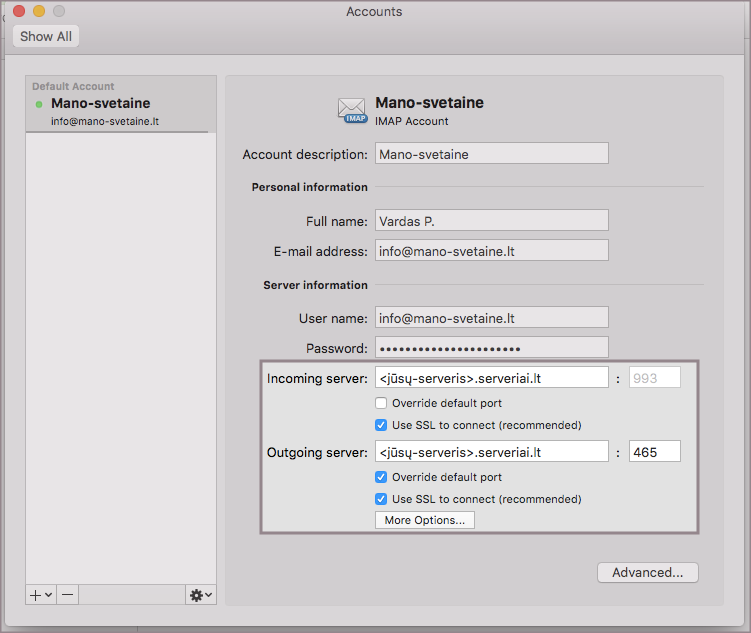Edit the E-mail address field
The height and width of the screenshot is (633, 751).
[x=491, y=251]
